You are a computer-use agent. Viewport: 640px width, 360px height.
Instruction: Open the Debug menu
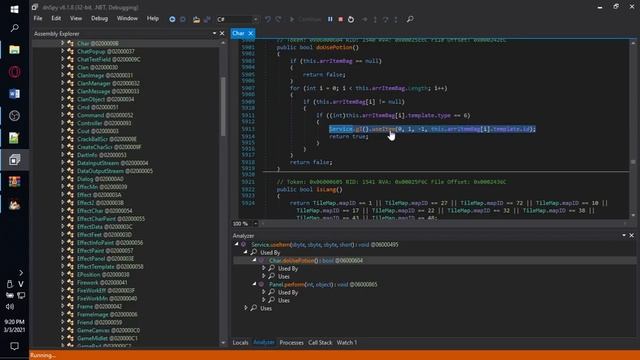[x=99, y=19]
